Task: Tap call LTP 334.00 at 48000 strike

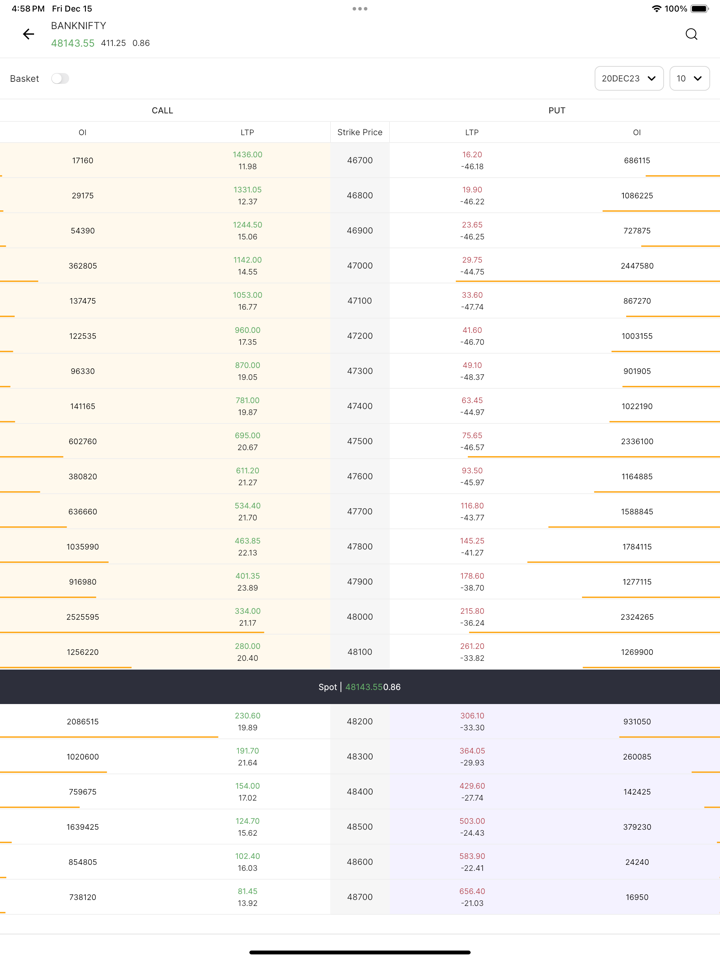Action: (x=247, y=611)
